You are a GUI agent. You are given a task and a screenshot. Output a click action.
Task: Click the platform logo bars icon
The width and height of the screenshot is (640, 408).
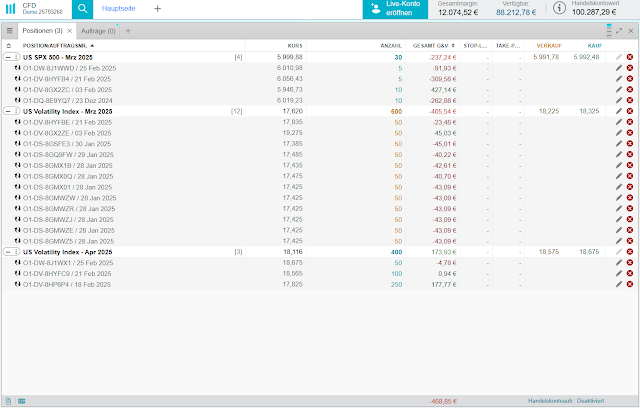(11, 9)
